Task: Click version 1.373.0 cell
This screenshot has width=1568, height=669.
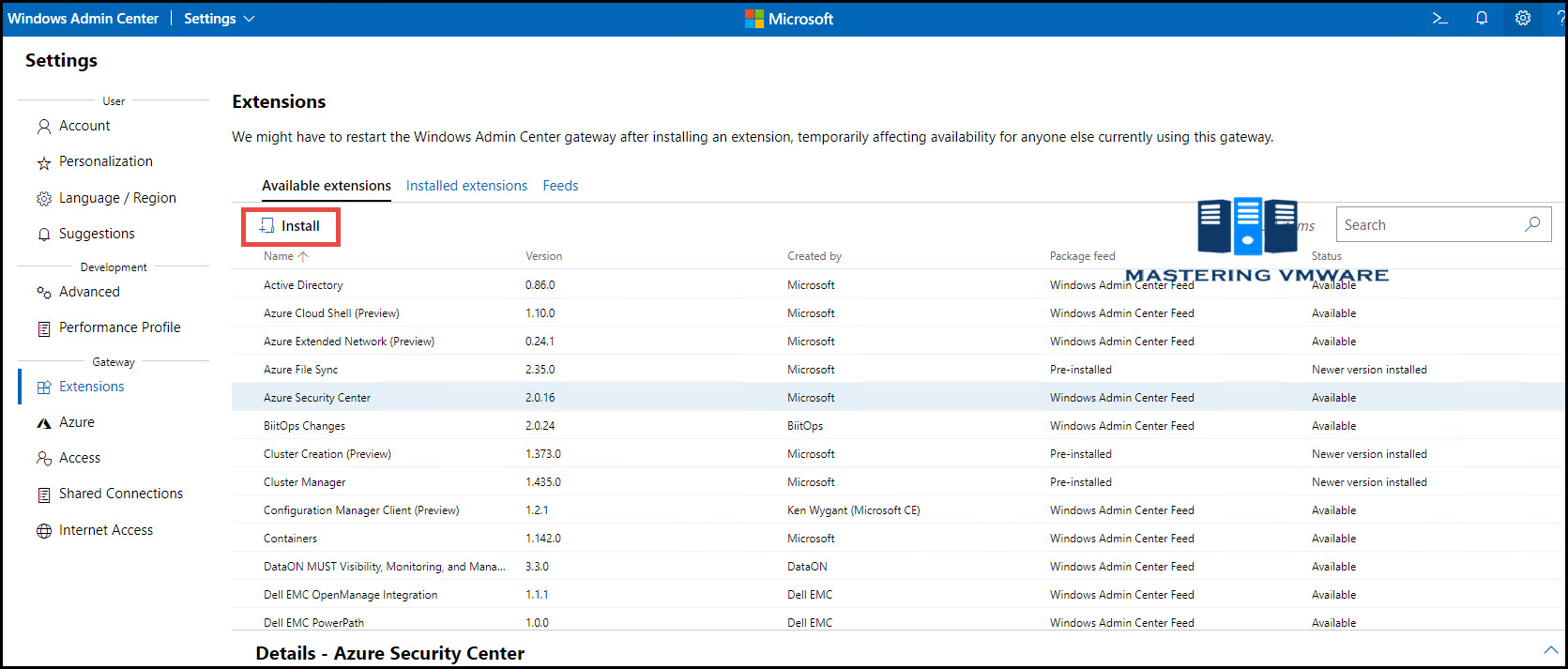Action: point(542,454)
